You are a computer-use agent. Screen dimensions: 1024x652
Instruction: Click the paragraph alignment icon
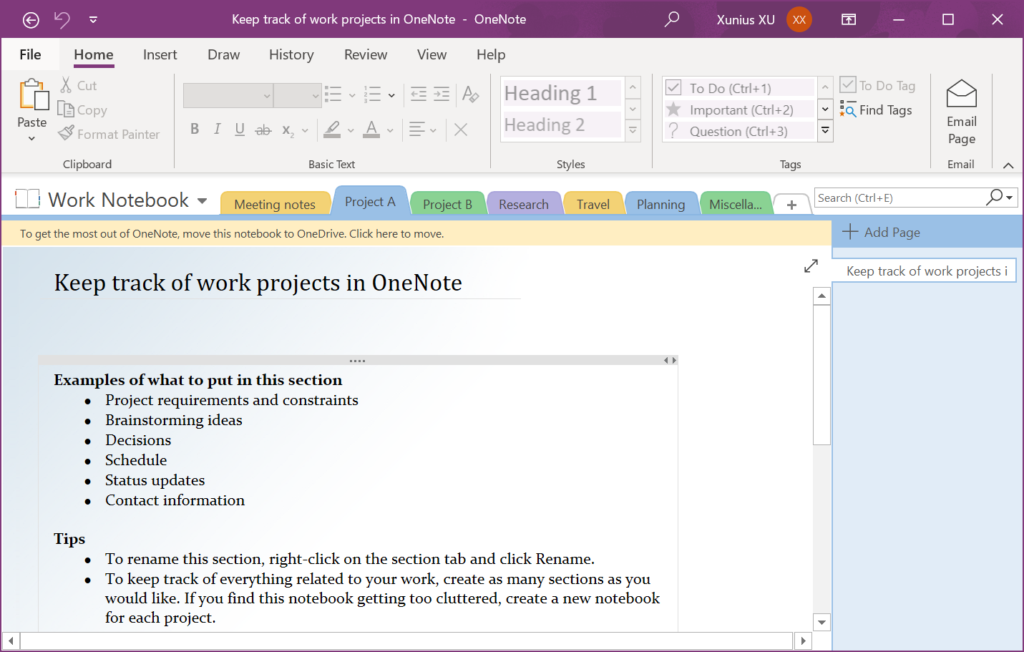coord(417,129)
